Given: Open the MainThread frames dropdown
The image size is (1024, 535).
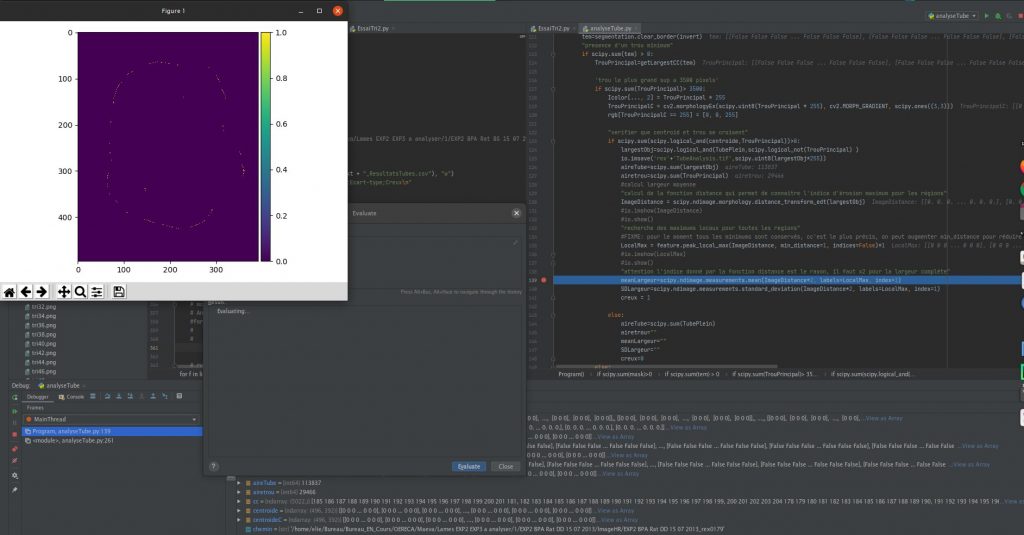Looking at the screenshot, I should 111,419.
